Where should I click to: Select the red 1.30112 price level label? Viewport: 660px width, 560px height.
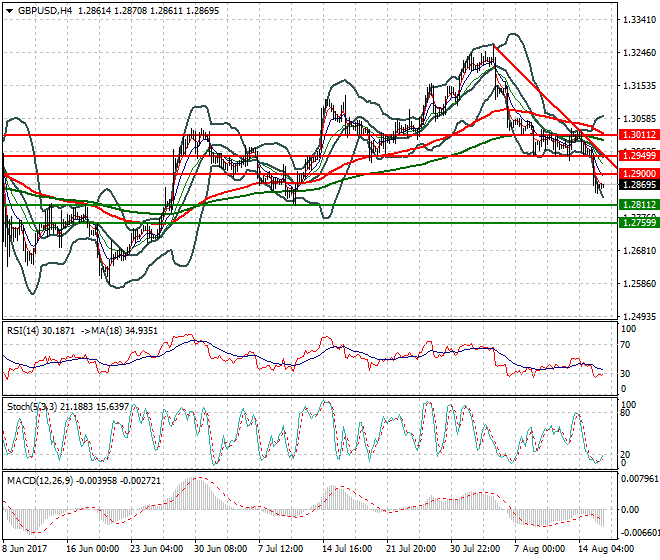(639, 135)
